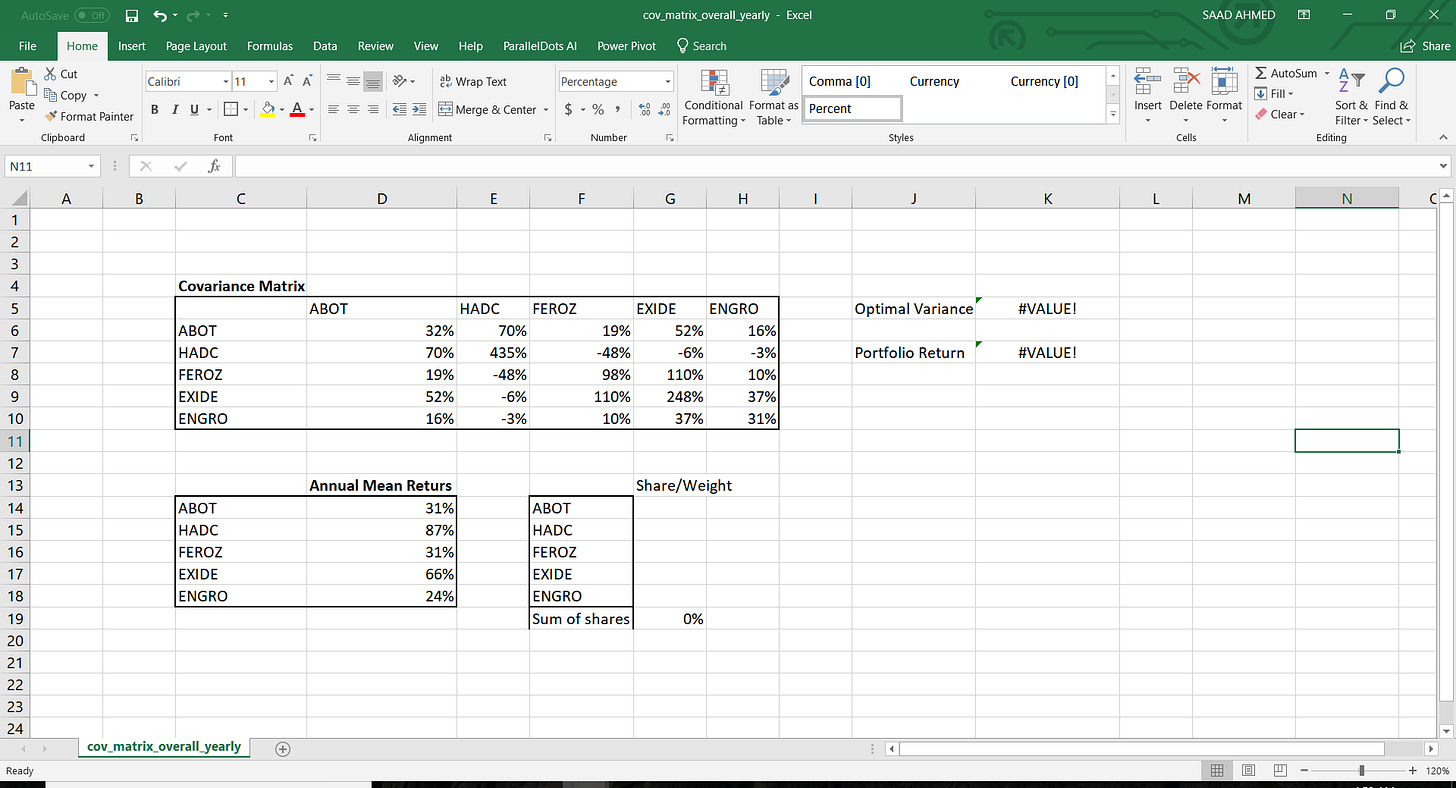Open Sort & Filter options
The height and width of the screenshot is (788, 1456).
1350,97
